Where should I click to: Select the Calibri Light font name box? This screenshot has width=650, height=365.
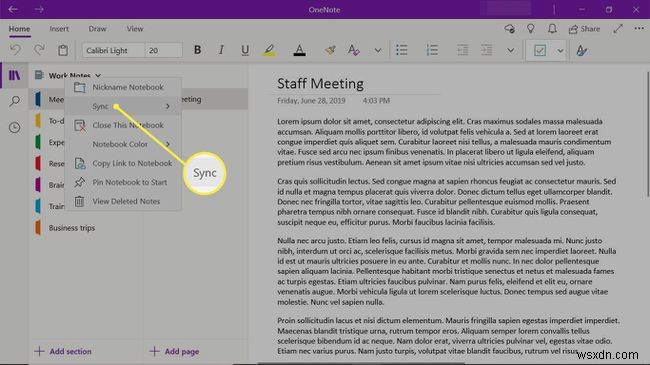point(113,50)
